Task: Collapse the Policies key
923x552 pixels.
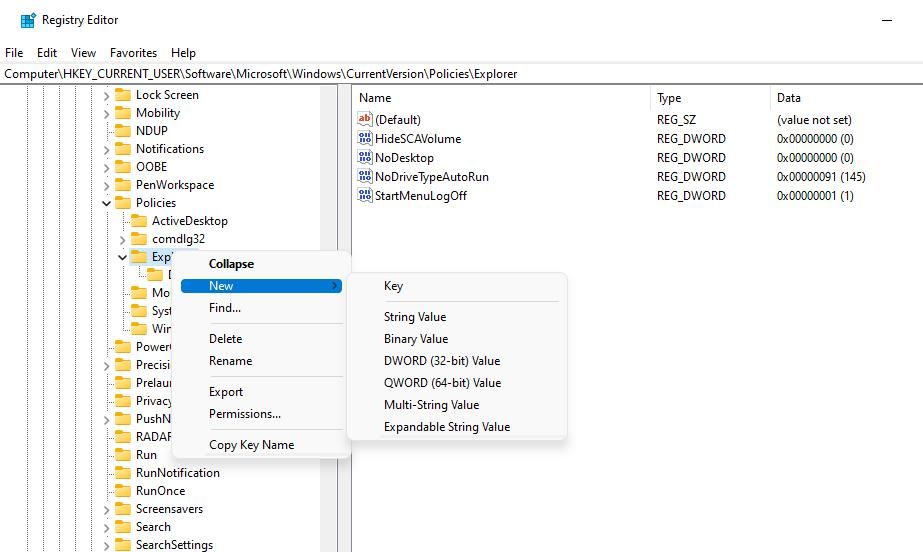Action: point(107,203)
